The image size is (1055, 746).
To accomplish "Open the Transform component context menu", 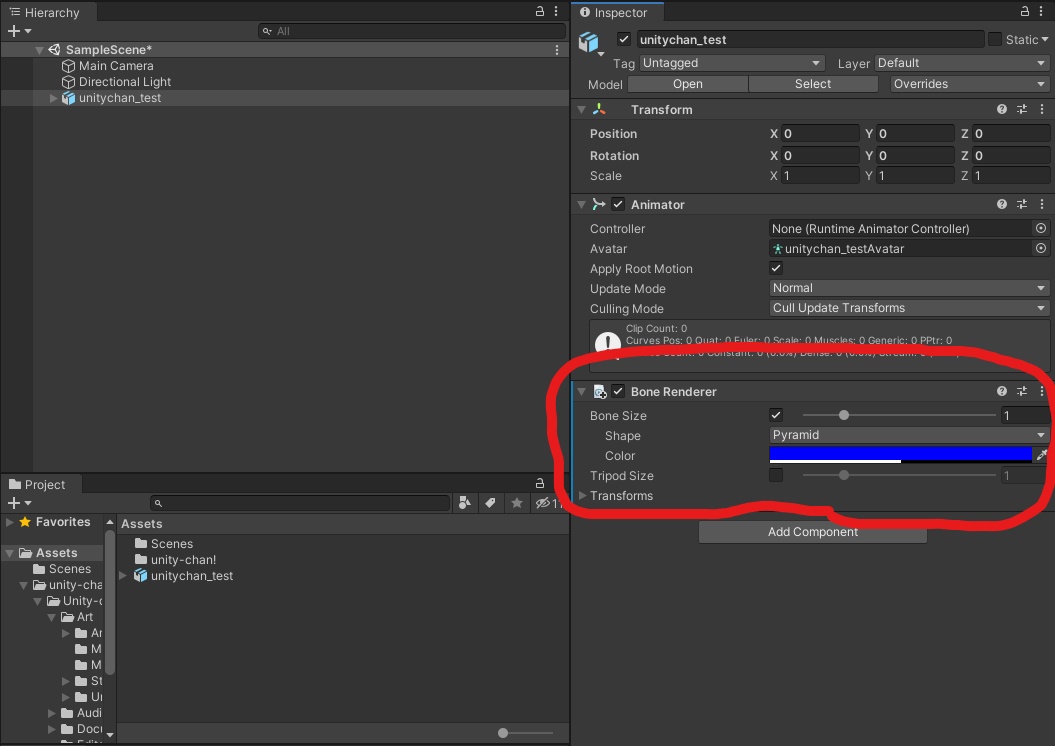I will 1041,109.
